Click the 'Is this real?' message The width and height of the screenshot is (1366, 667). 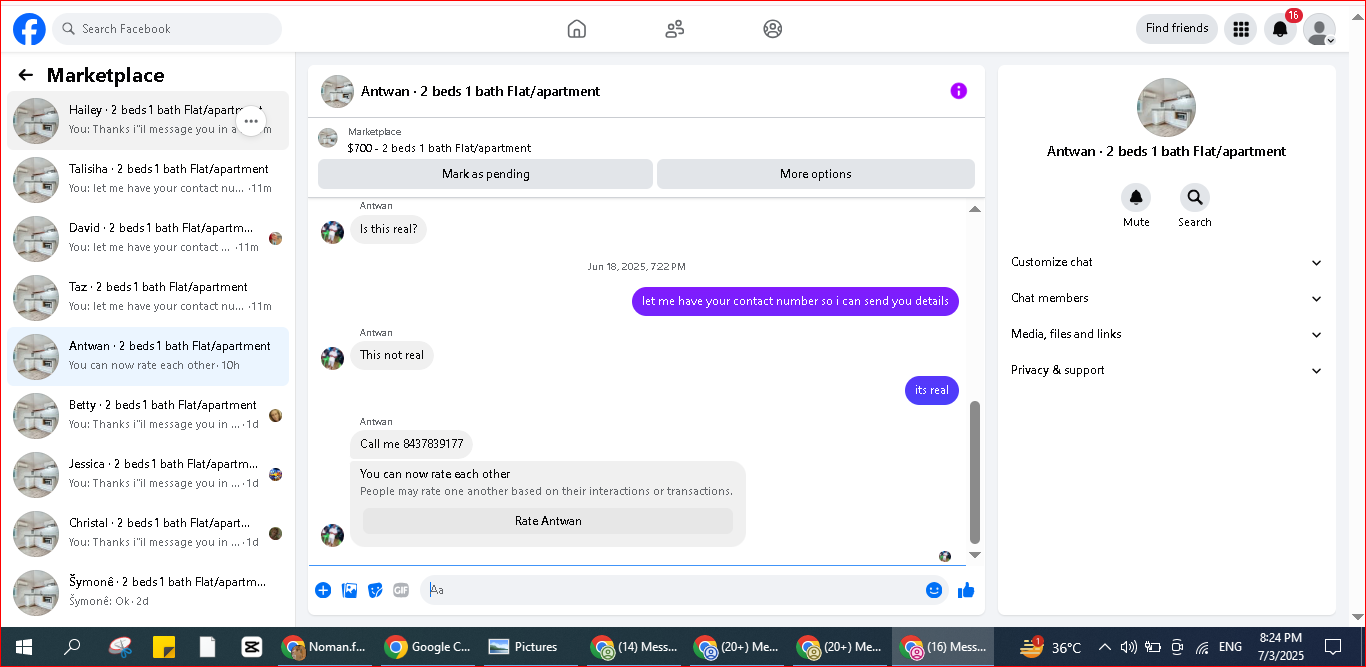(x=389, y=229)
